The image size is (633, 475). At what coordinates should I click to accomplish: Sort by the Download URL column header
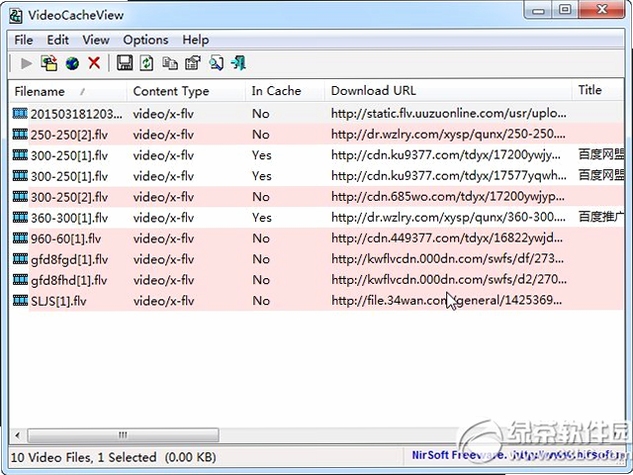[x=448, y=91]
